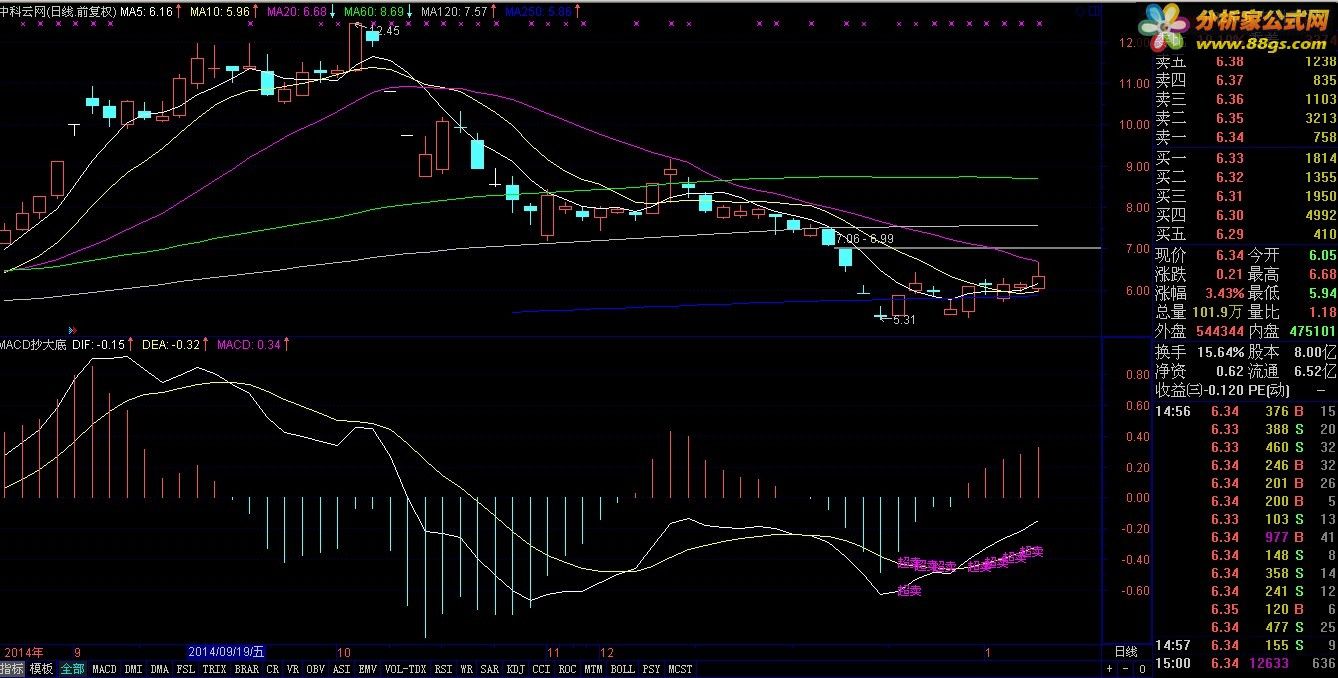Select the SAR indicator
Viewport: 1338px width, 678px height.
pyautogui.click(x=490, y=669)
